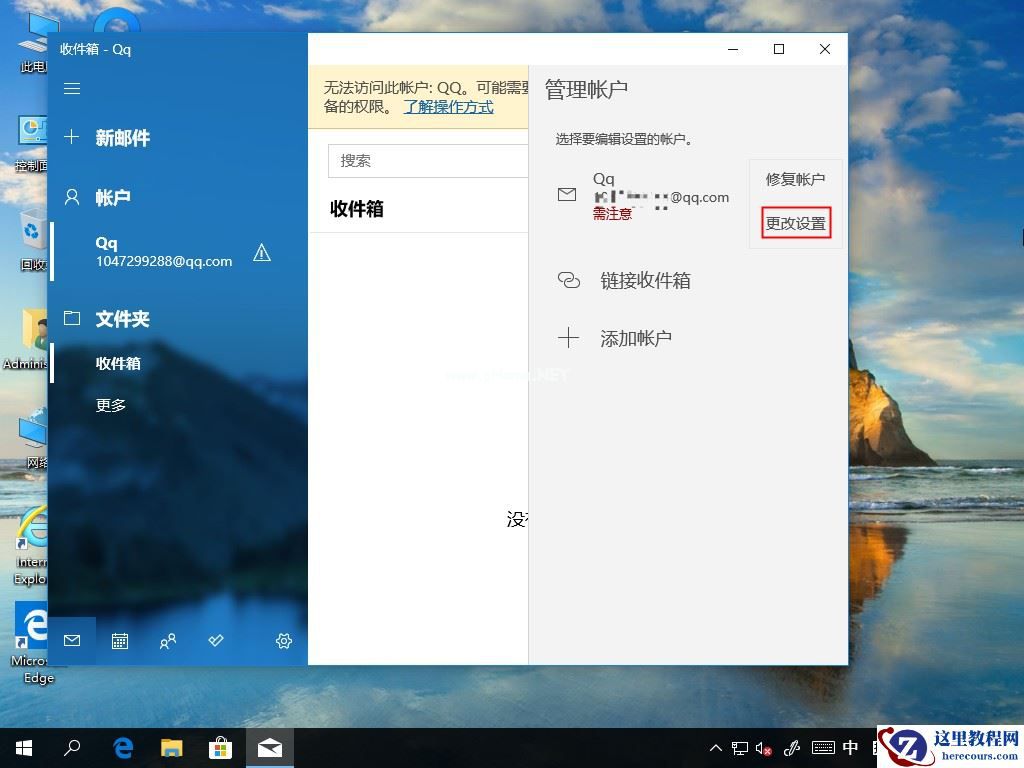
Task: Select the Mail envelope icon in bottom bar
Action: pyautogui.click(x=71, y=641)
